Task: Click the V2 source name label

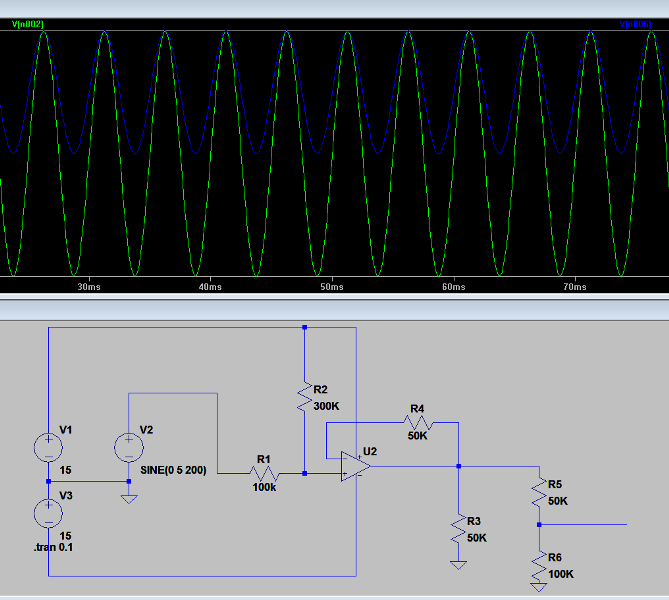Action: pyautogui.click(x=146, y=430)
